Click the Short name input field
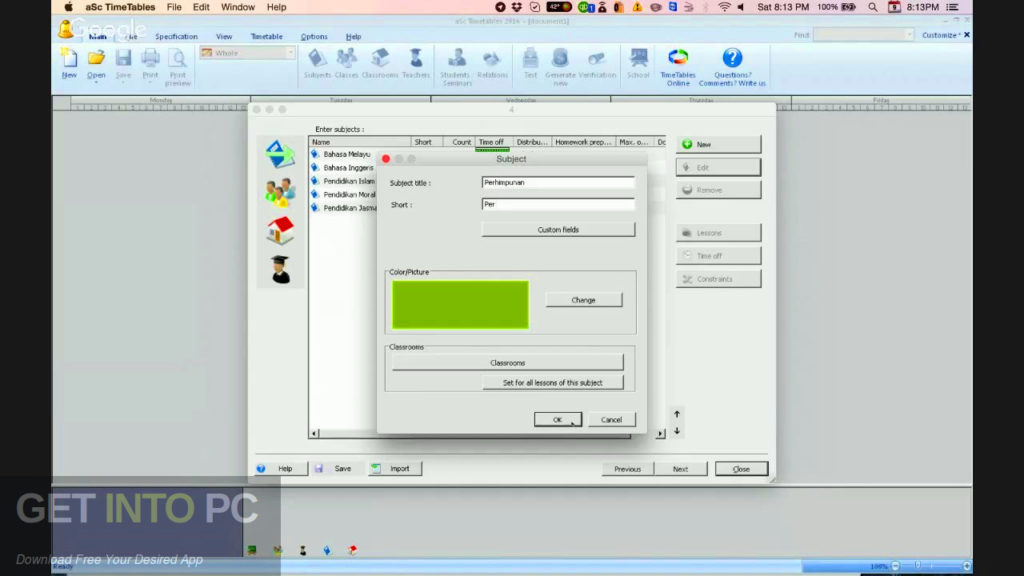 558,204
